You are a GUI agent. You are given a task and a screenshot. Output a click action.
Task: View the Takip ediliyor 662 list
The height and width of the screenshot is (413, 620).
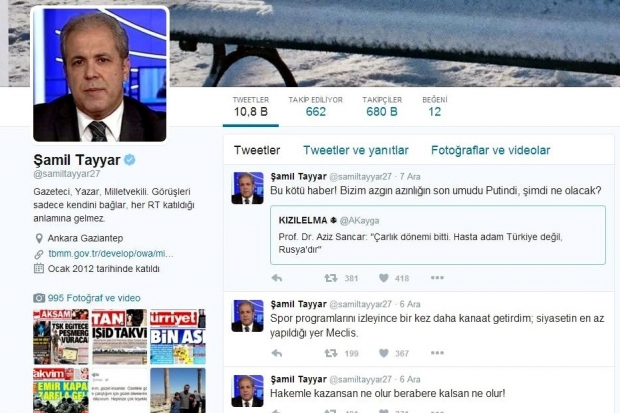pos(316,107)
